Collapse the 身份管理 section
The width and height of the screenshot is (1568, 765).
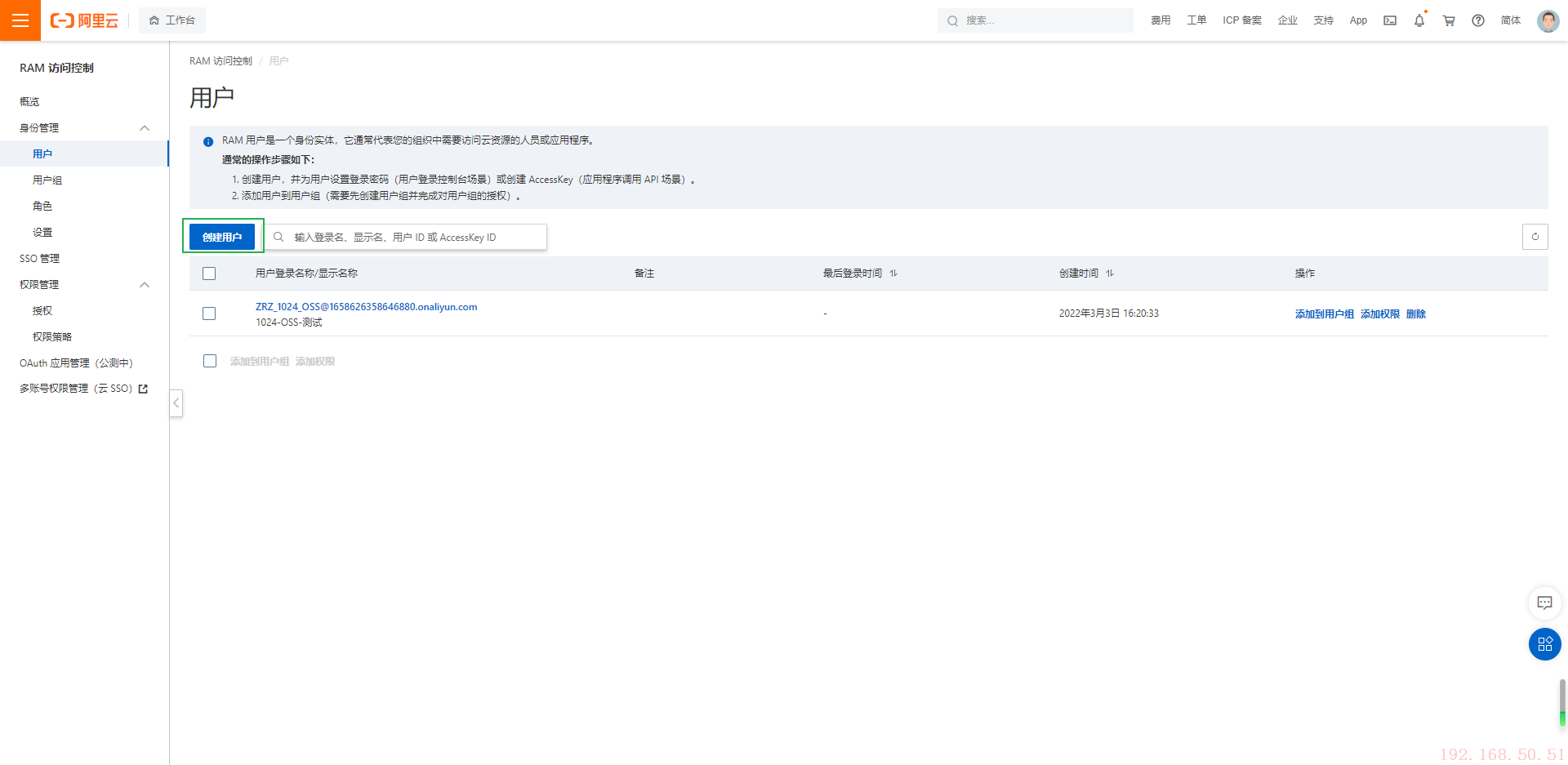(x=145, y=128)
